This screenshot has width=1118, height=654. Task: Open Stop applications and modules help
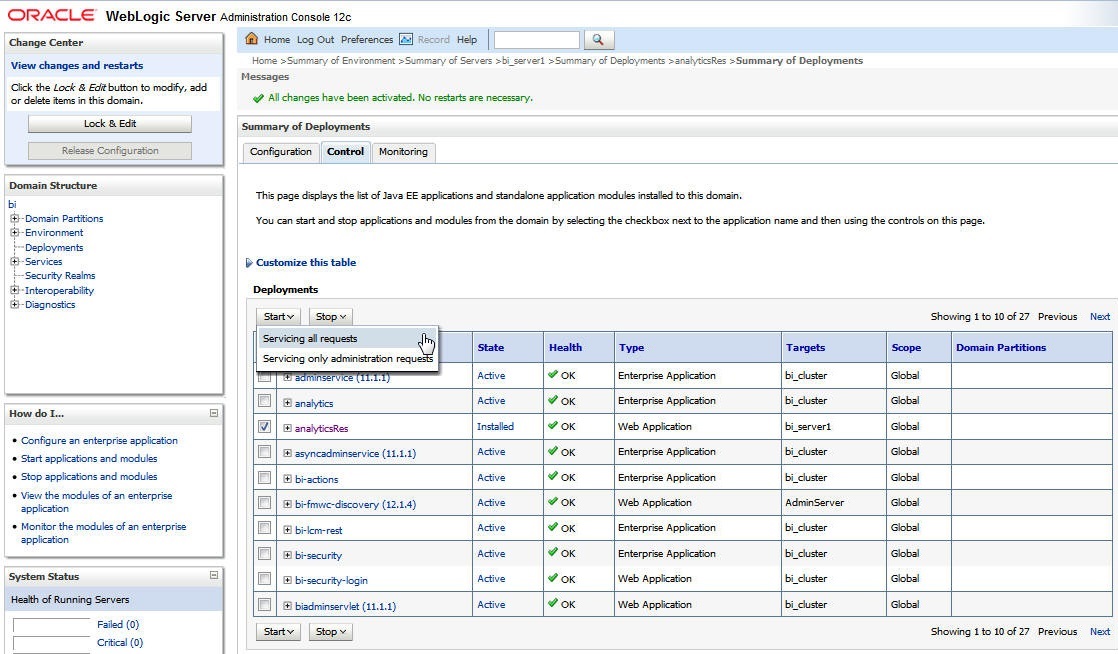[89, 476]
